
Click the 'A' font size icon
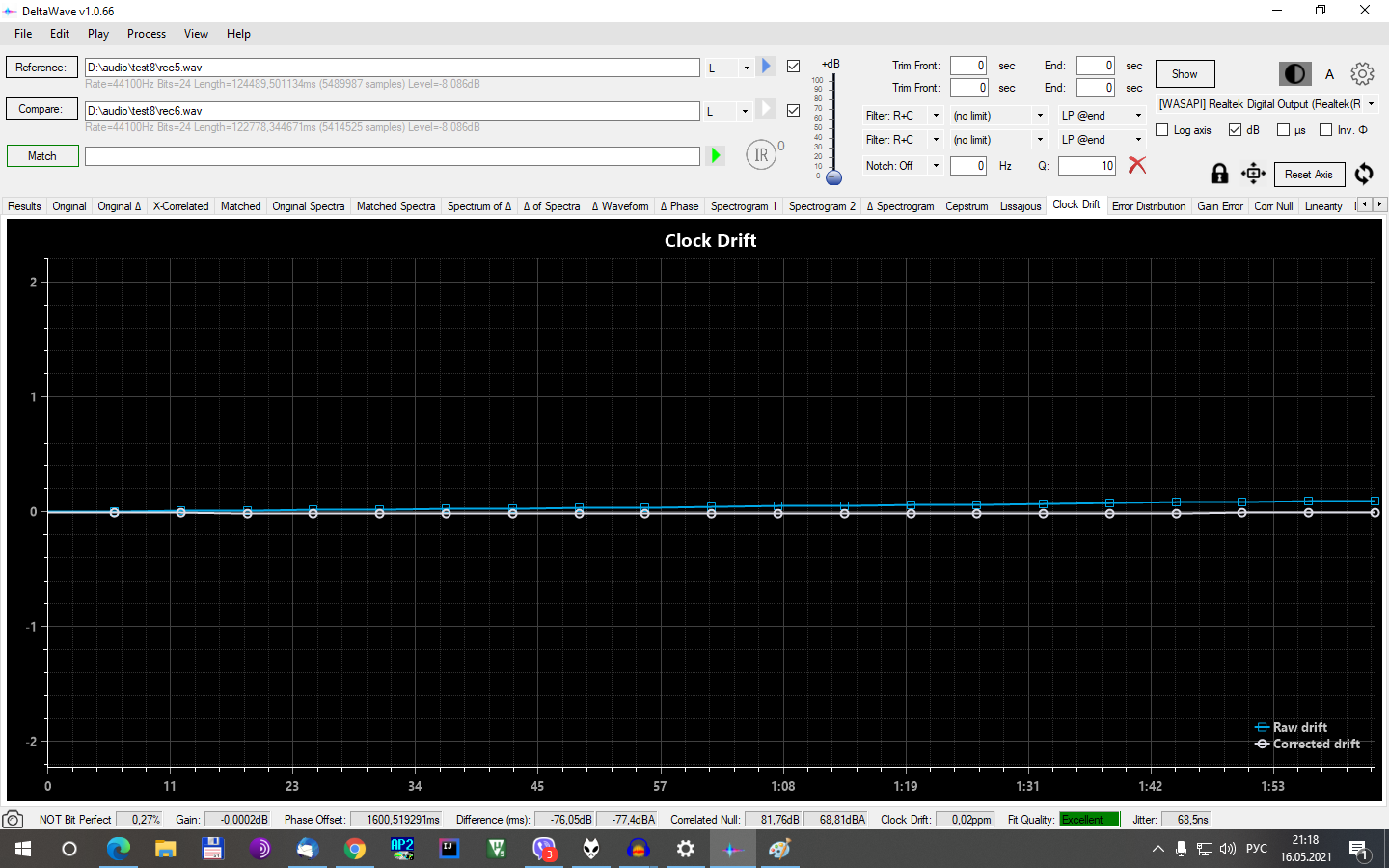tap(1329, 74)
